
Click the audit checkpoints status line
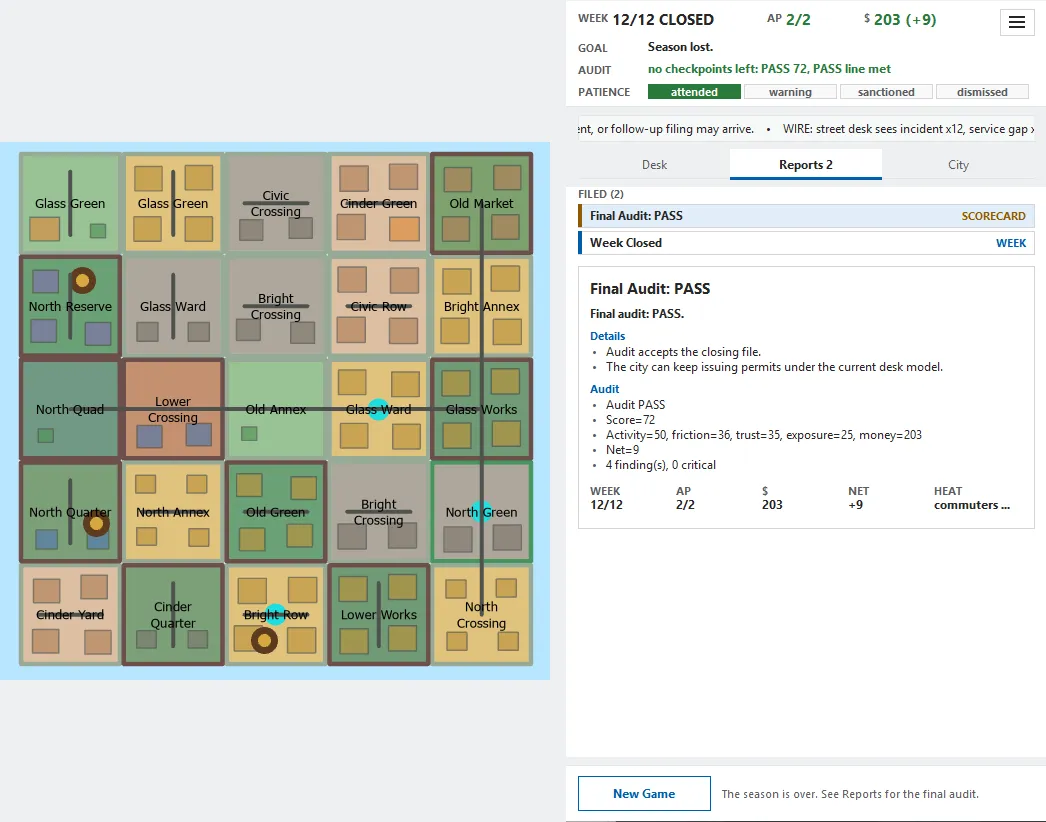pos(769,69)
